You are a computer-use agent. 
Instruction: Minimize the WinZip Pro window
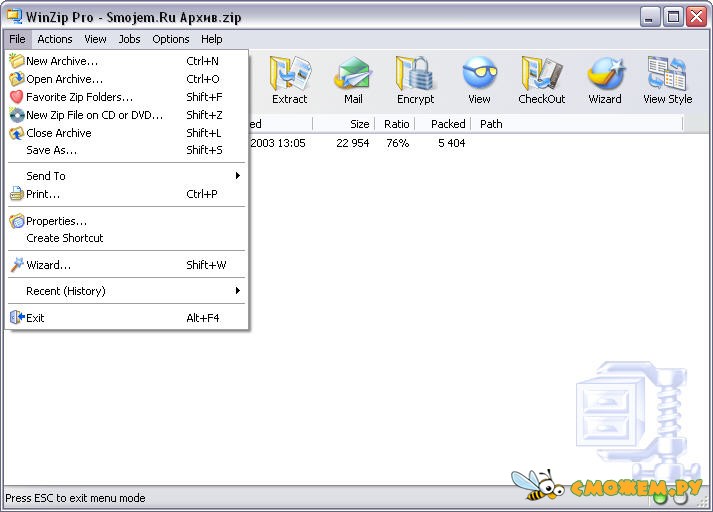point(650,17)
